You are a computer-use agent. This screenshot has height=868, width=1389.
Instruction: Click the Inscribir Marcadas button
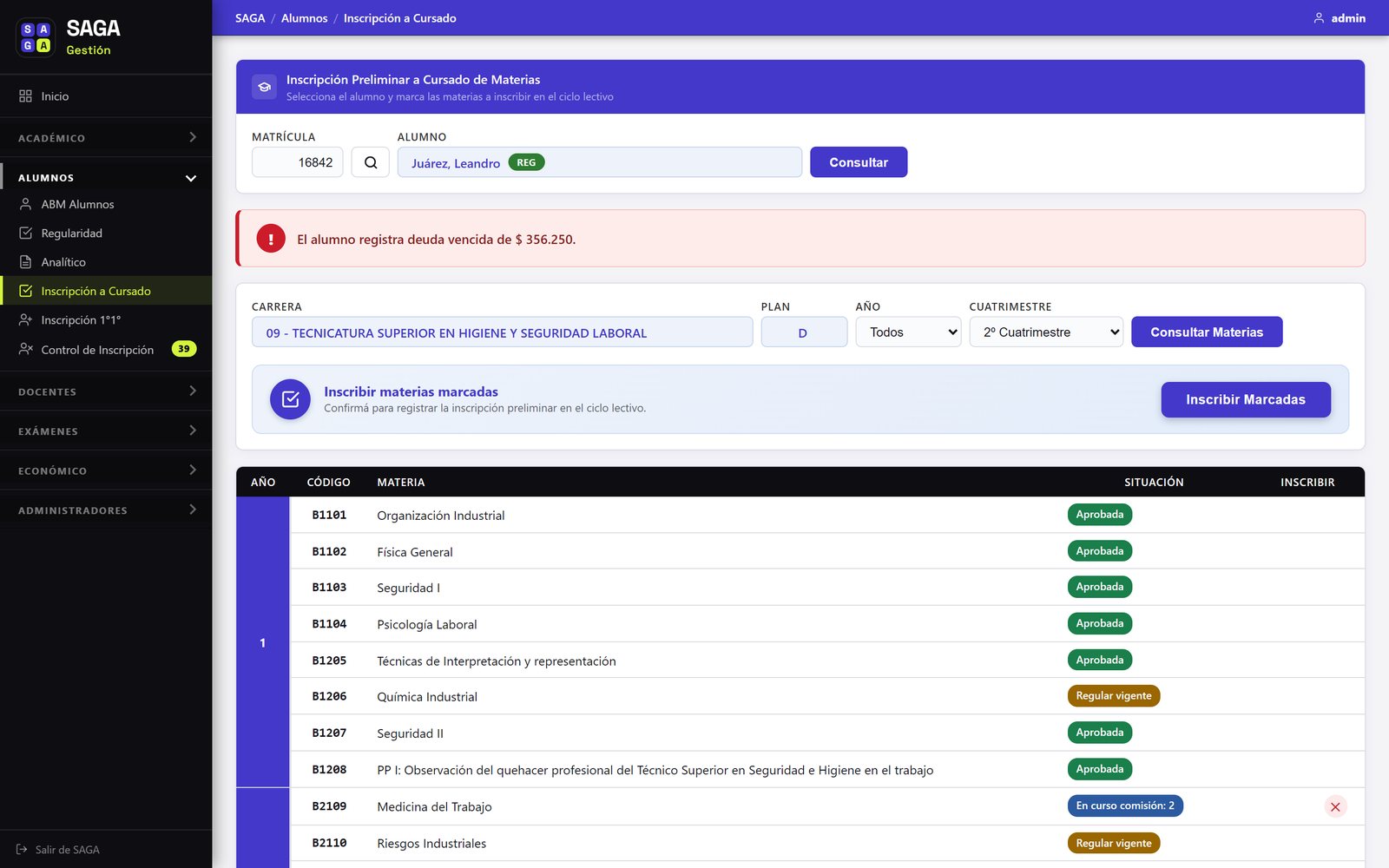[x=1246, y=399]
